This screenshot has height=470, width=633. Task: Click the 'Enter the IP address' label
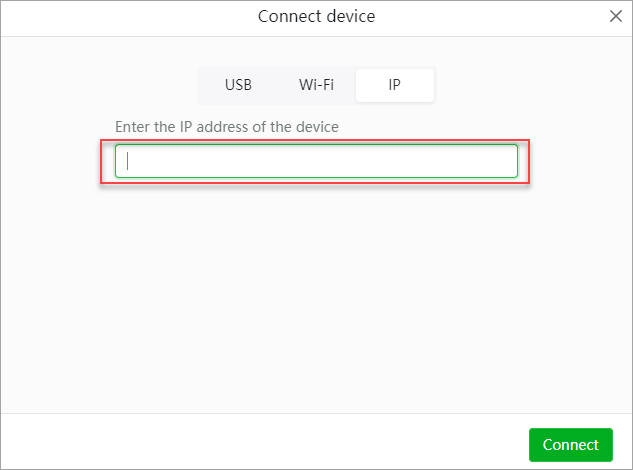pyautogui.click(x=227, y=127)
